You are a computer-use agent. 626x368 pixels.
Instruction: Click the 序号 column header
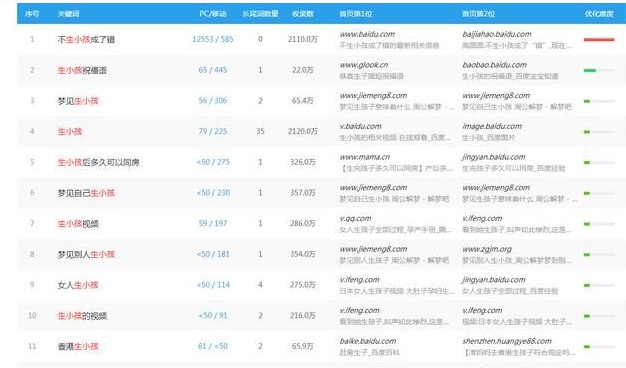click(x=32, y=14)
